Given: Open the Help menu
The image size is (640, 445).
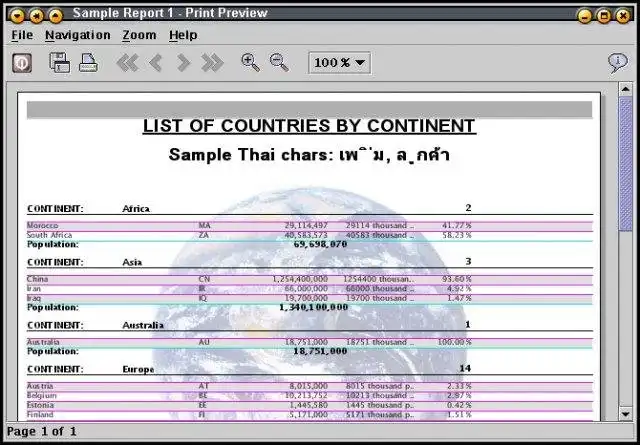Looking at the screenshot, I should coord(183,36).
